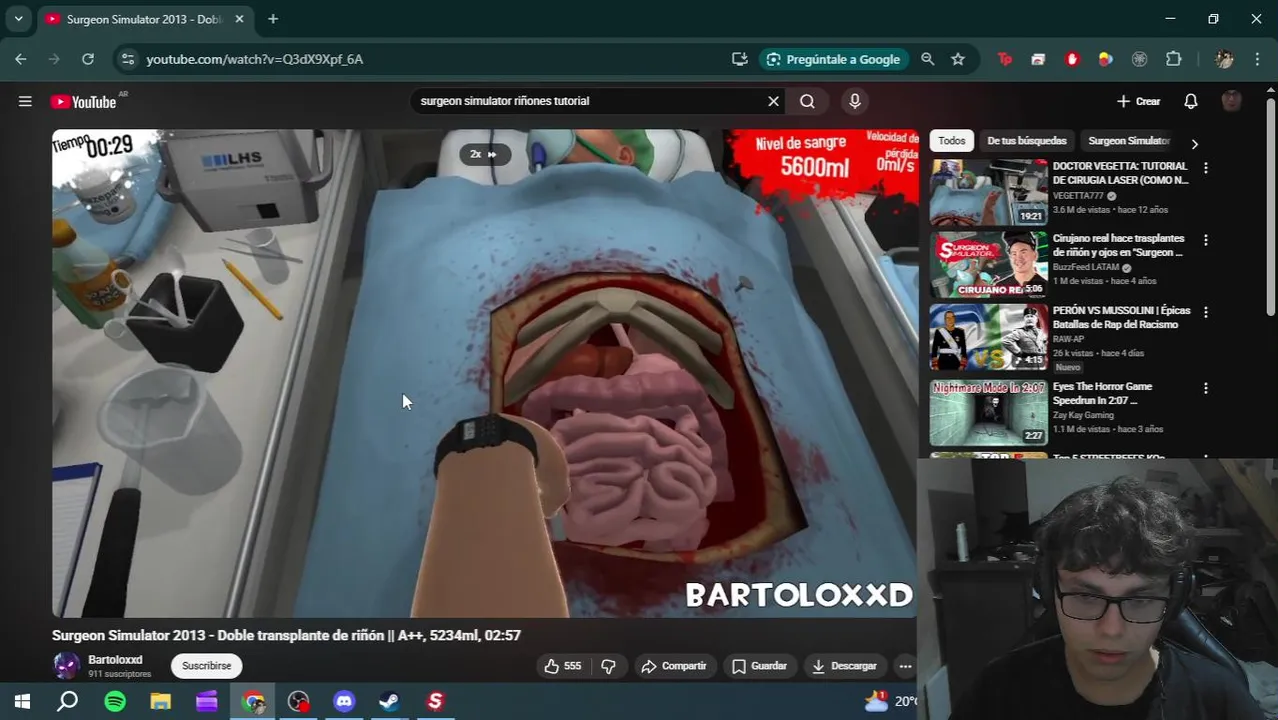Viewport: 1278px width, 720px height.
Task: Select the Todos filter chip
Action: [x=952, y=141]
